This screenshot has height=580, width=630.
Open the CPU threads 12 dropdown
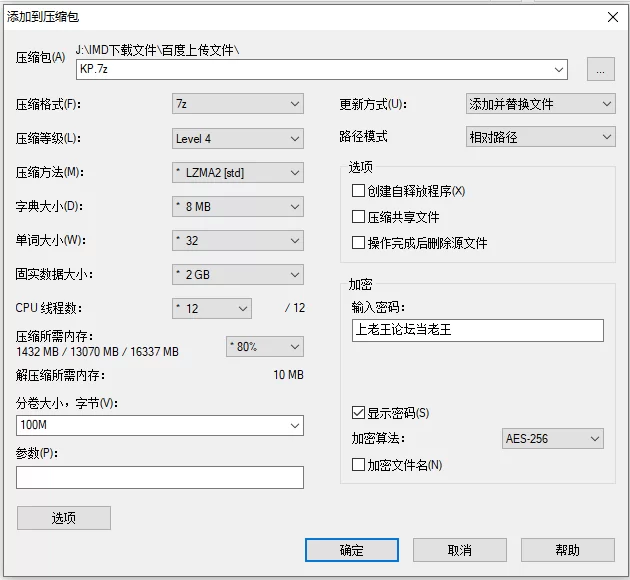point(211,309)
